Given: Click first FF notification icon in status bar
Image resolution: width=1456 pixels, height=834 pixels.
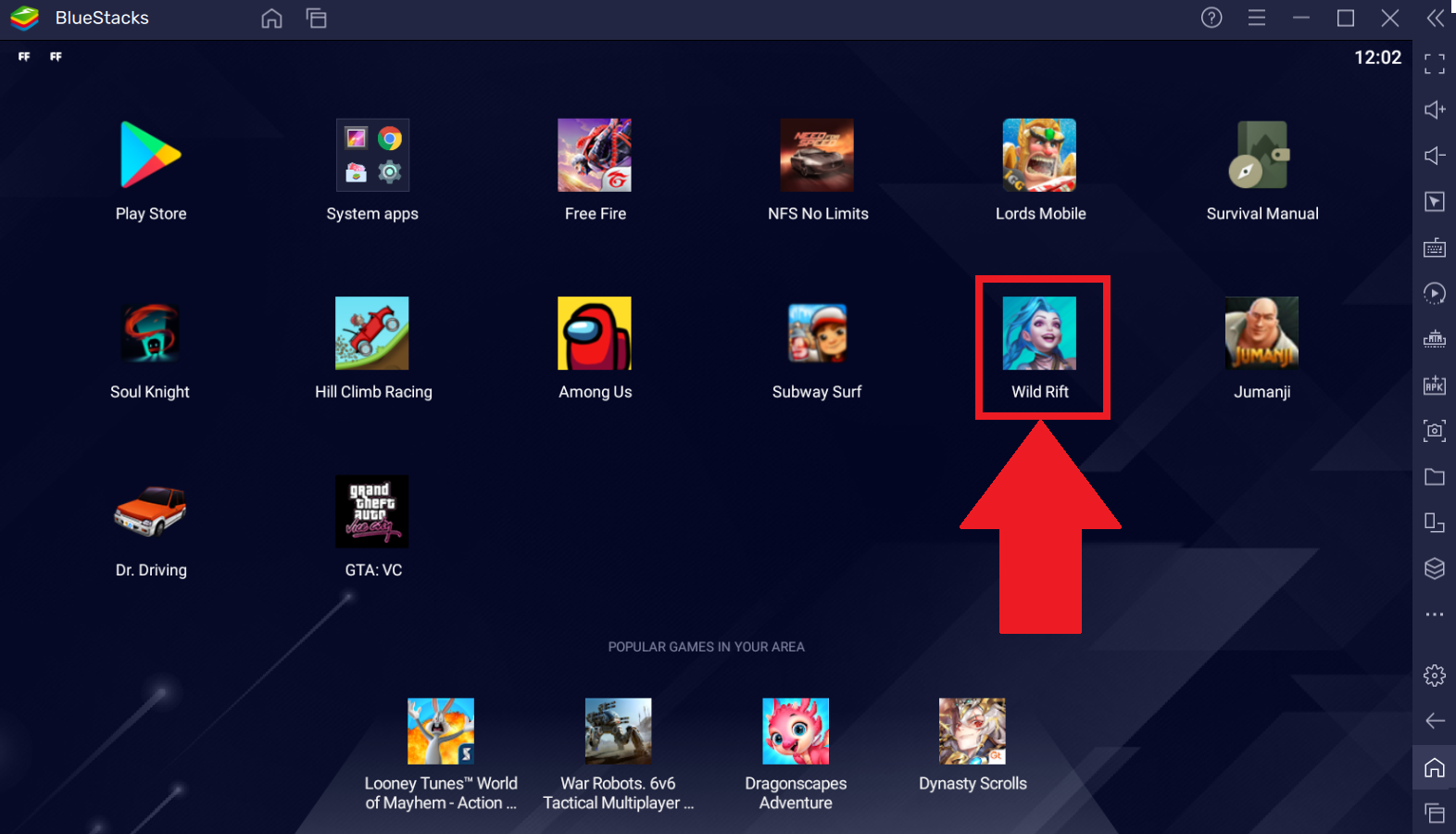Looking at the screenshot, I should 24,57.
